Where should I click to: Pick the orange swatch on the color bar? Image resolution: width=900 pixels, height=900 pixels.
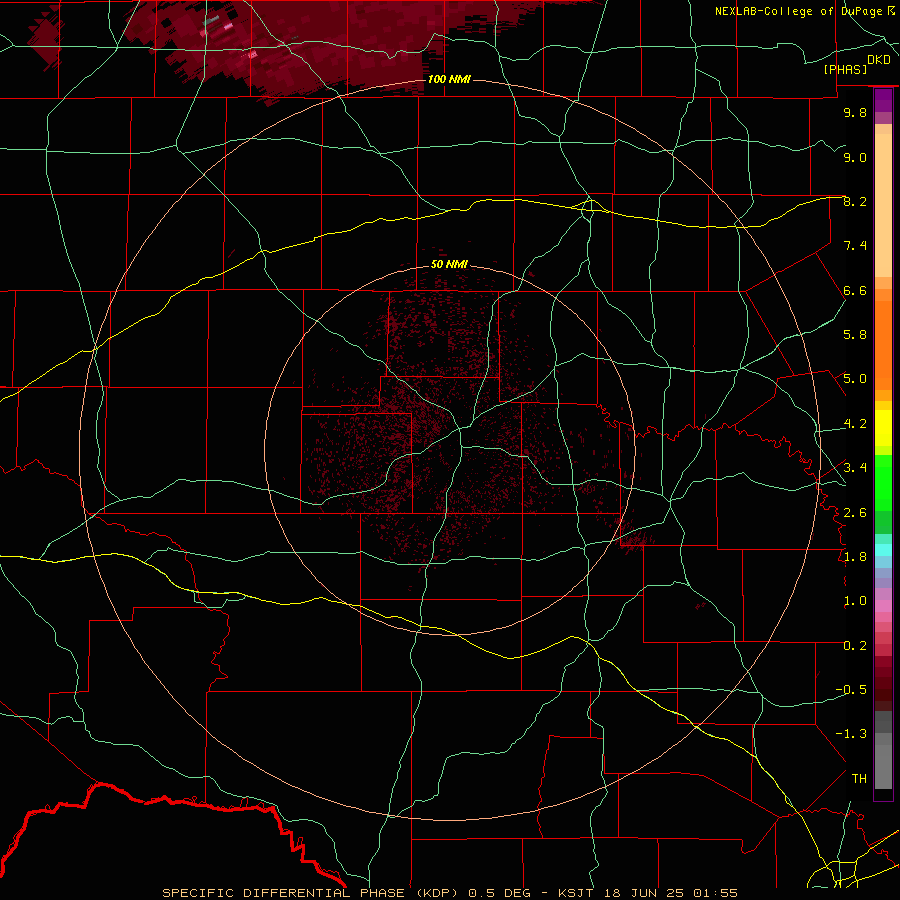883,344
